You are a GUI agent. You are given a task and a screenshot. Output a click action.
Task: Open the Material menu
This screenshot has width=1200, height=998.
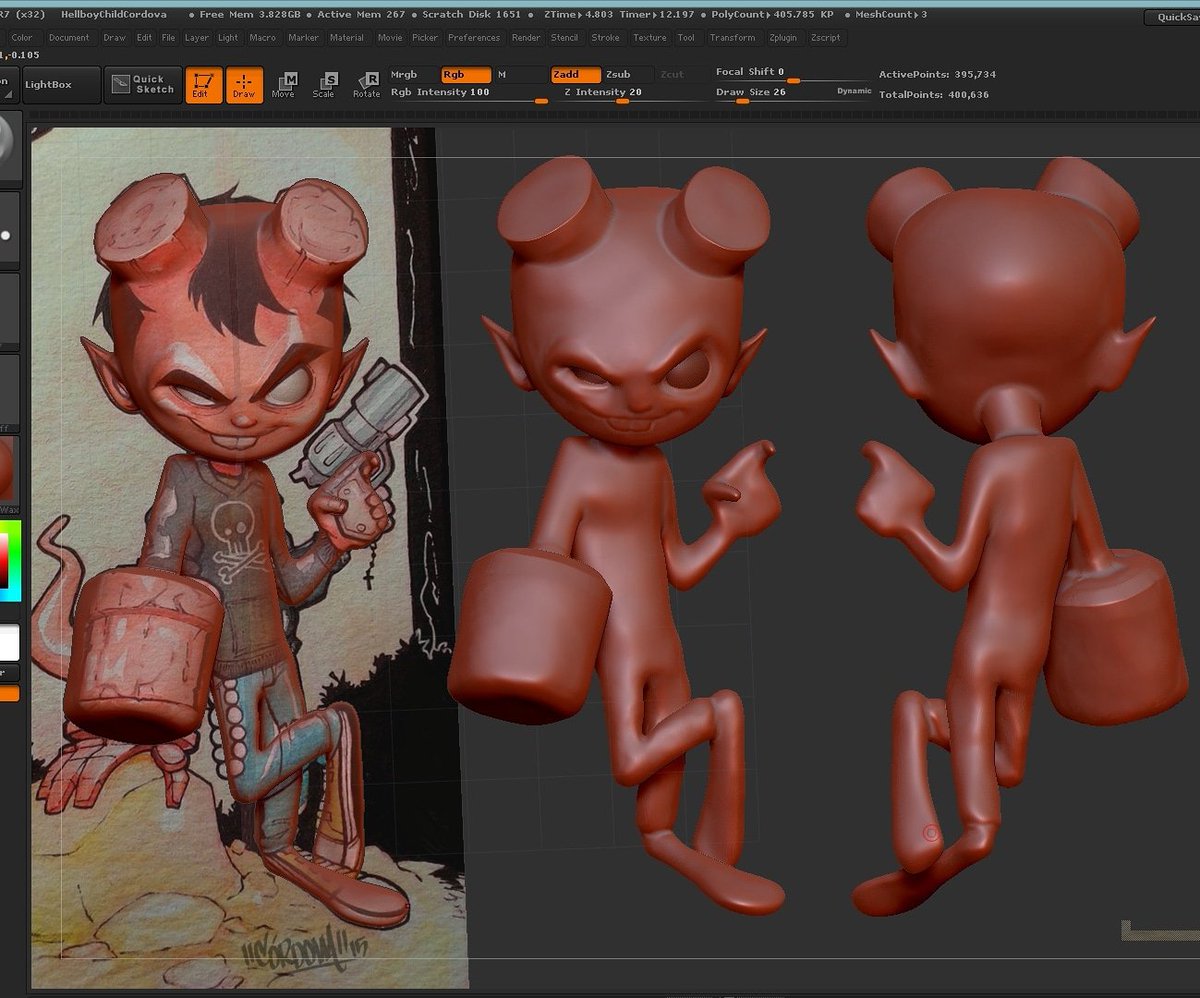pos(347,38)
